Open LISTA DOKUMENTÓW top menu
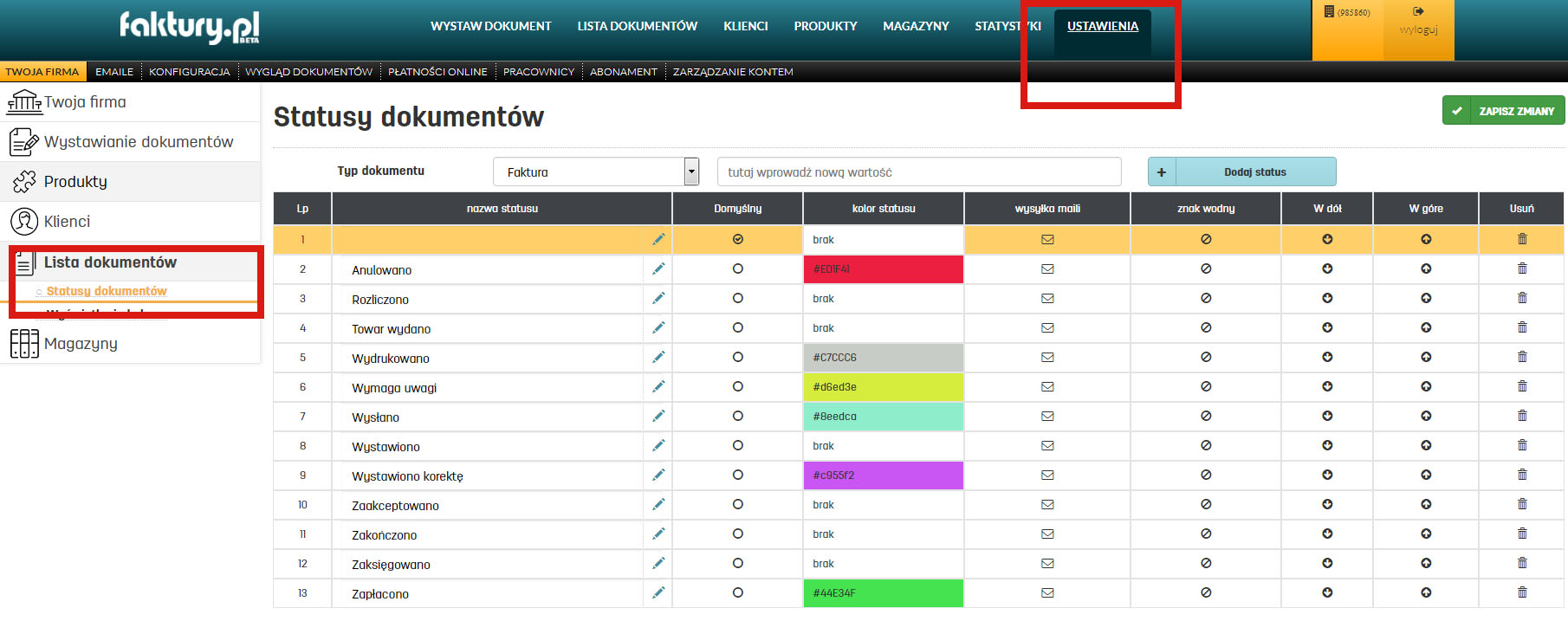The width and height of the screenshot is (1568, 634). pos(638,26)
